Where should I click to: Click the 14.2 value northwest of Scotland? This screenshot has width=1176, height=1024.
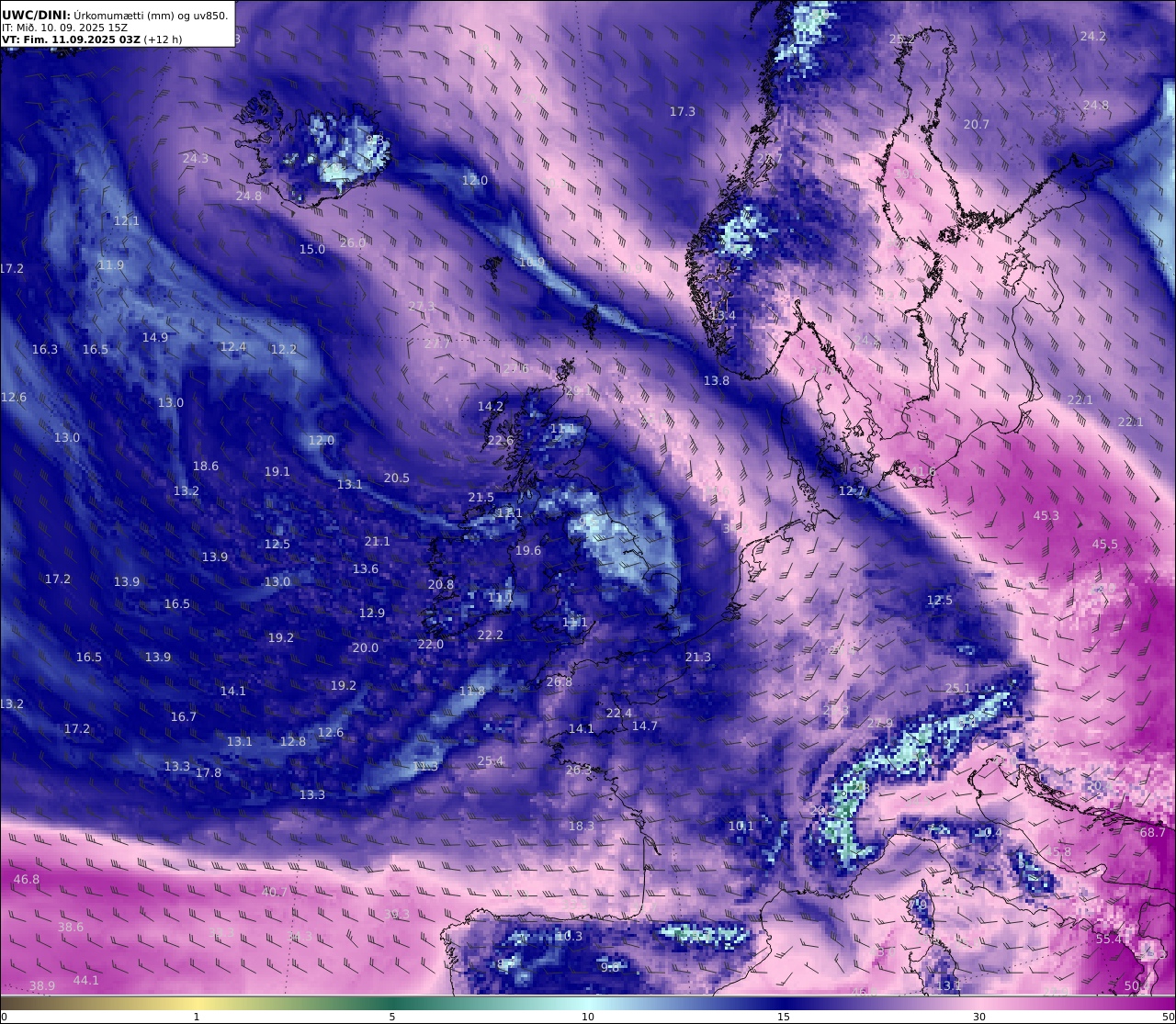coord(491,407)
